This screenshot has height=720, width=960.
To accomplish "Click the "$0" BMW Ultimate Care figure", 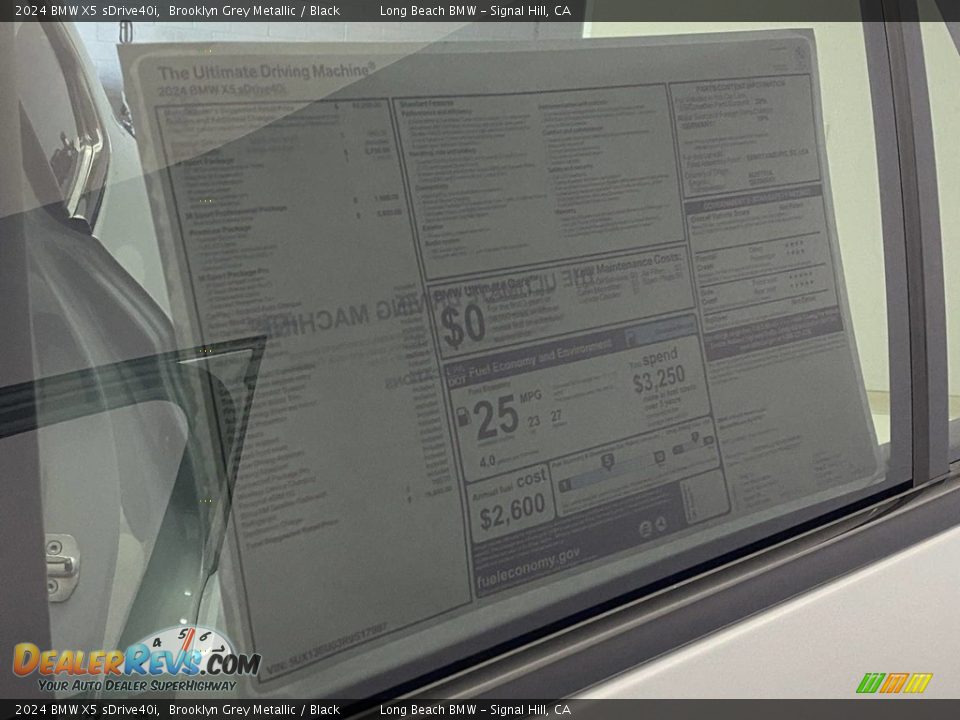I will tap(463, 325).
